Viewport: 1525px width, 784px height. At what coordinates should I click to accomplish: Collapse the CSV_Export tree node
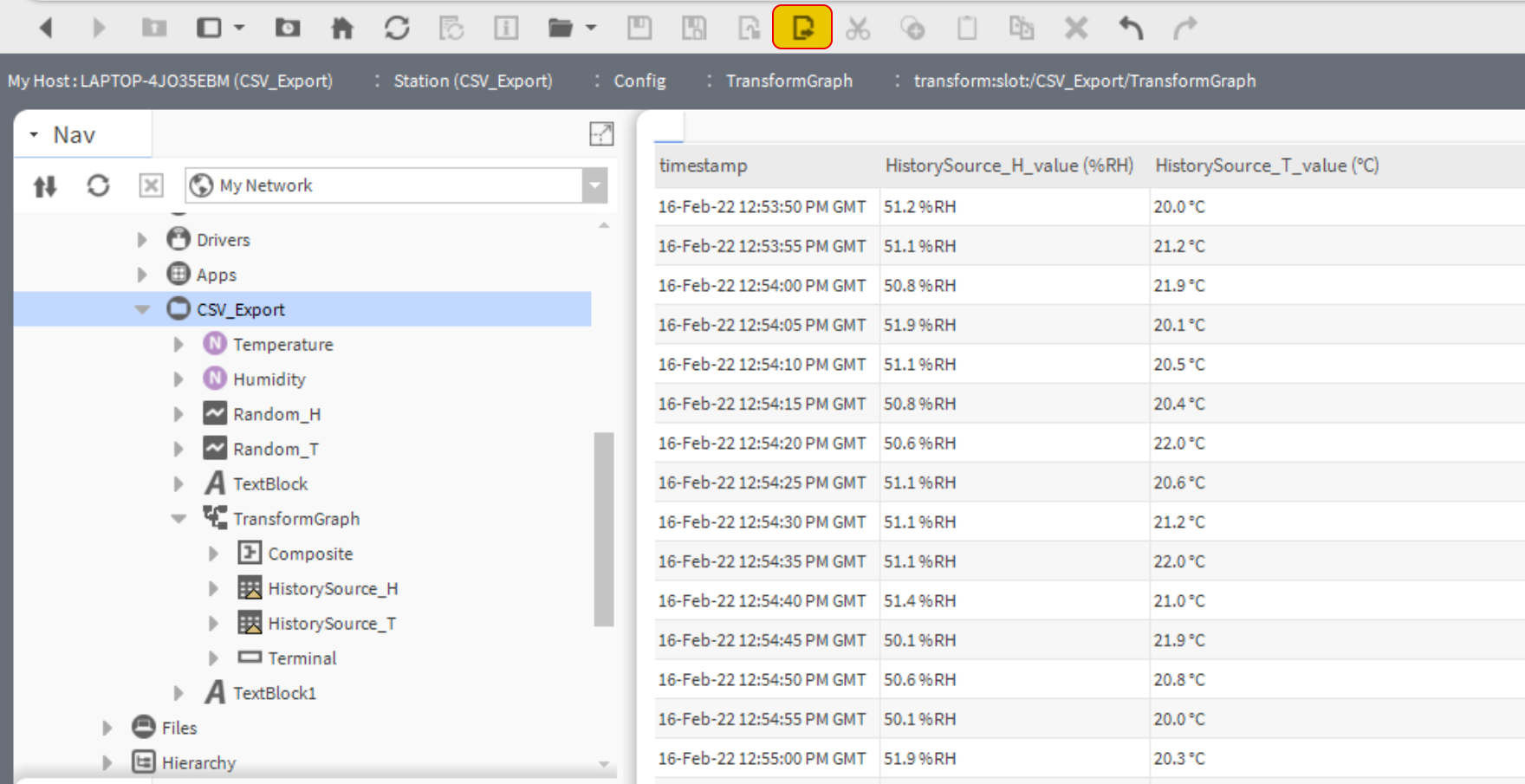143,309
